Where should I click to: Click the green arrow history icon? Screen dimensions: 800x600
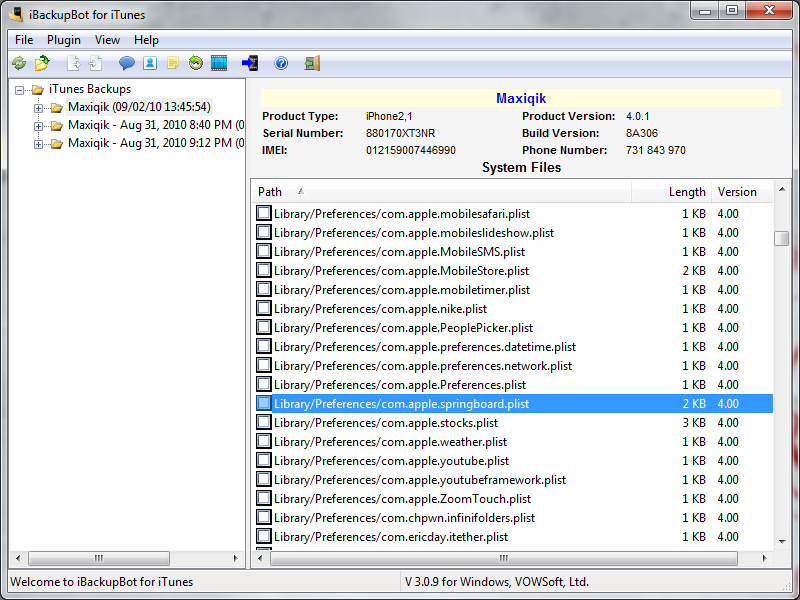coord(195,63)
